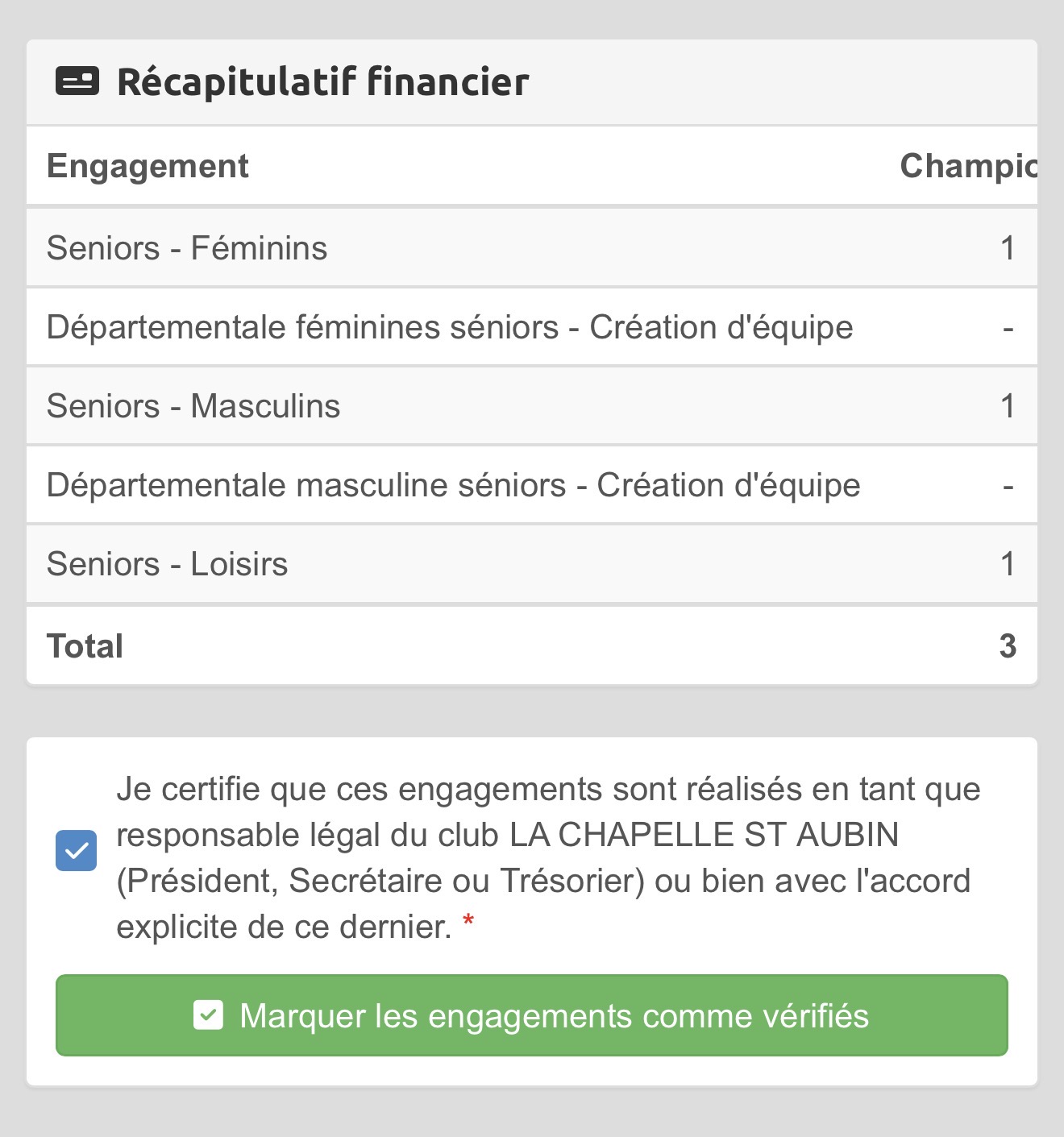Click the dash in Départementale féminines row
Screen dimensions: 1064x1137
[x=1008, y=329]
